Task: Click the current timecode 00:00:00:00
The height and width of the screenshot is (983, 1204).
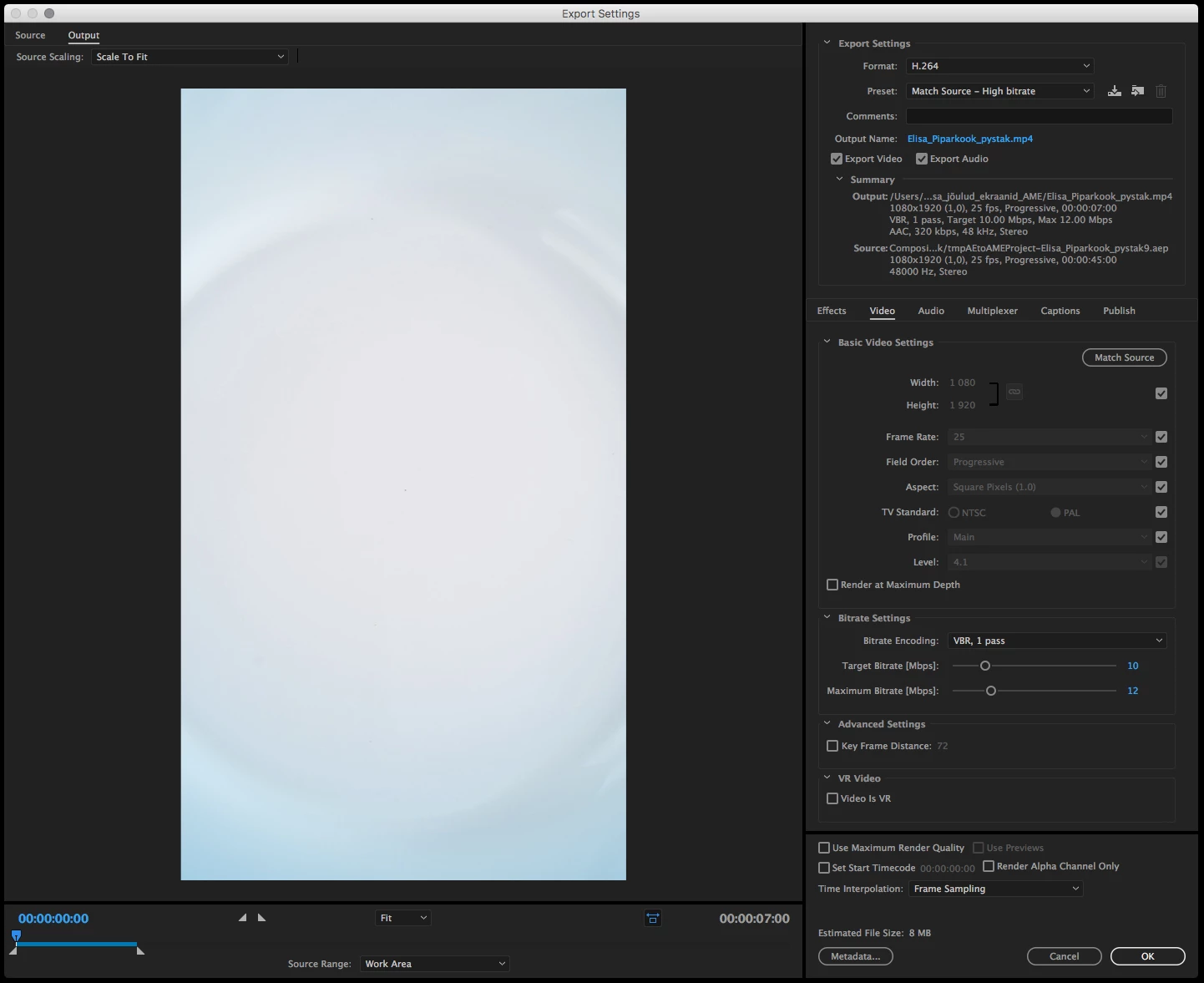Action: coord(53,919)
